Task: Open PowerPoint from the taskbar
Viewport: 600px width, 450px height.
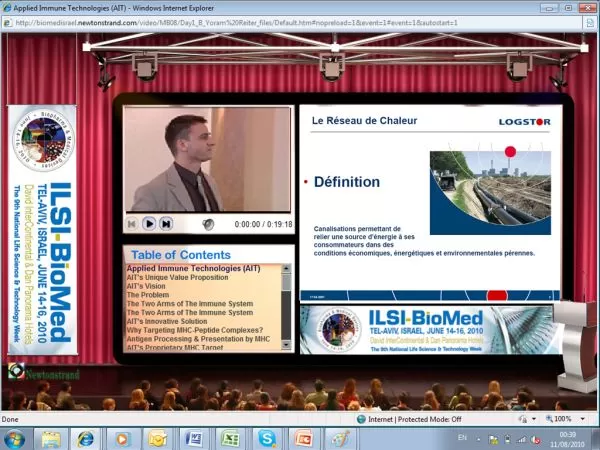Action: tap(303, 439)
